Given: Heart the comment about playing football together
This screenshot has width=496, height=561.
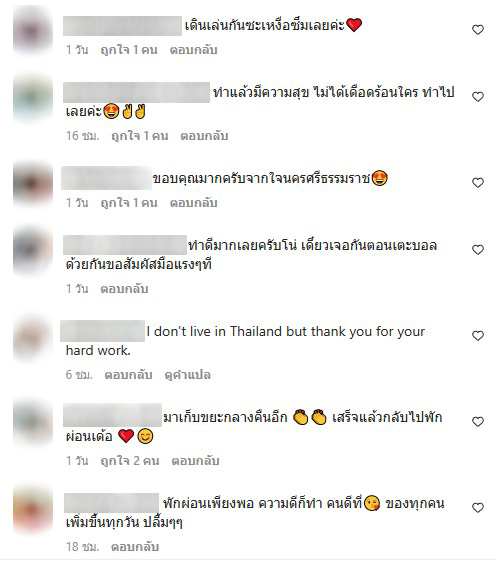Looking at the screenshot, I should [x=478, y=250].
